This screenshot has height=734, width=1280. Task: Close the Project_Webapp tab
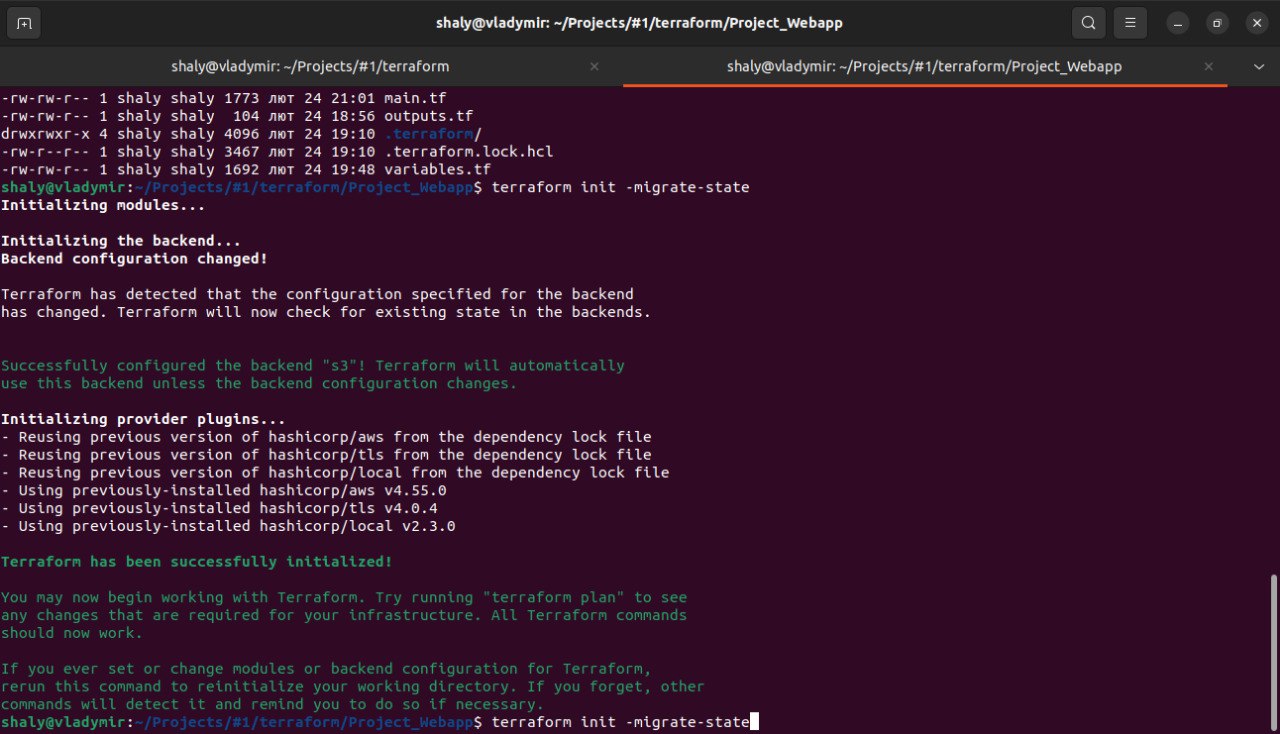1208,66
